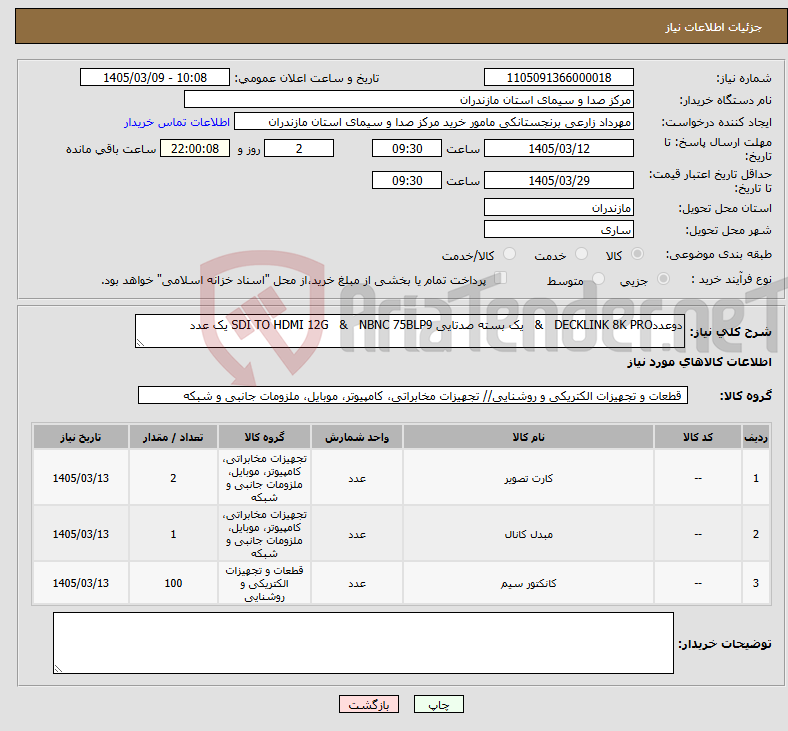788x731 pixels.
Task: Click the row number 3 cell
Action: point(756,583)
